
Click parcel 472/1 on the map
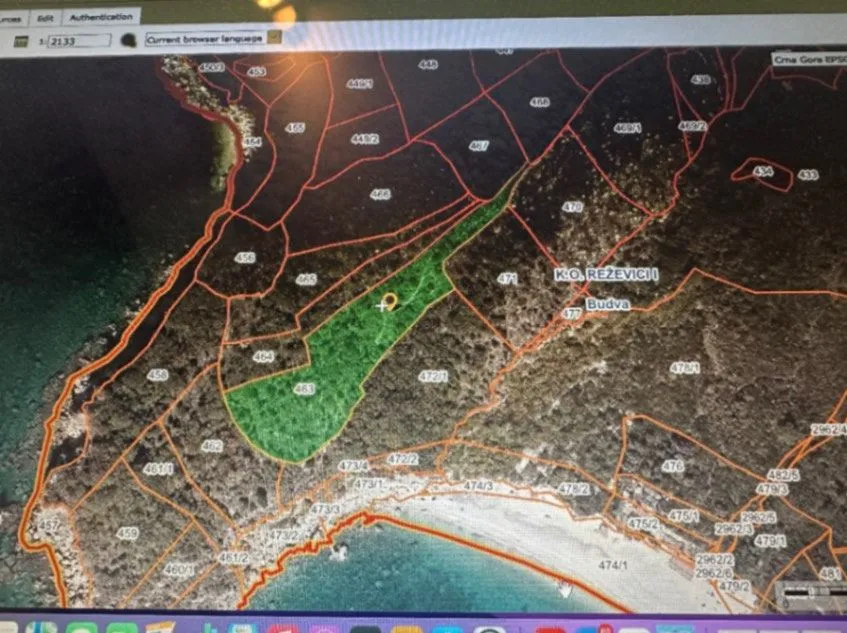[433, 373]
